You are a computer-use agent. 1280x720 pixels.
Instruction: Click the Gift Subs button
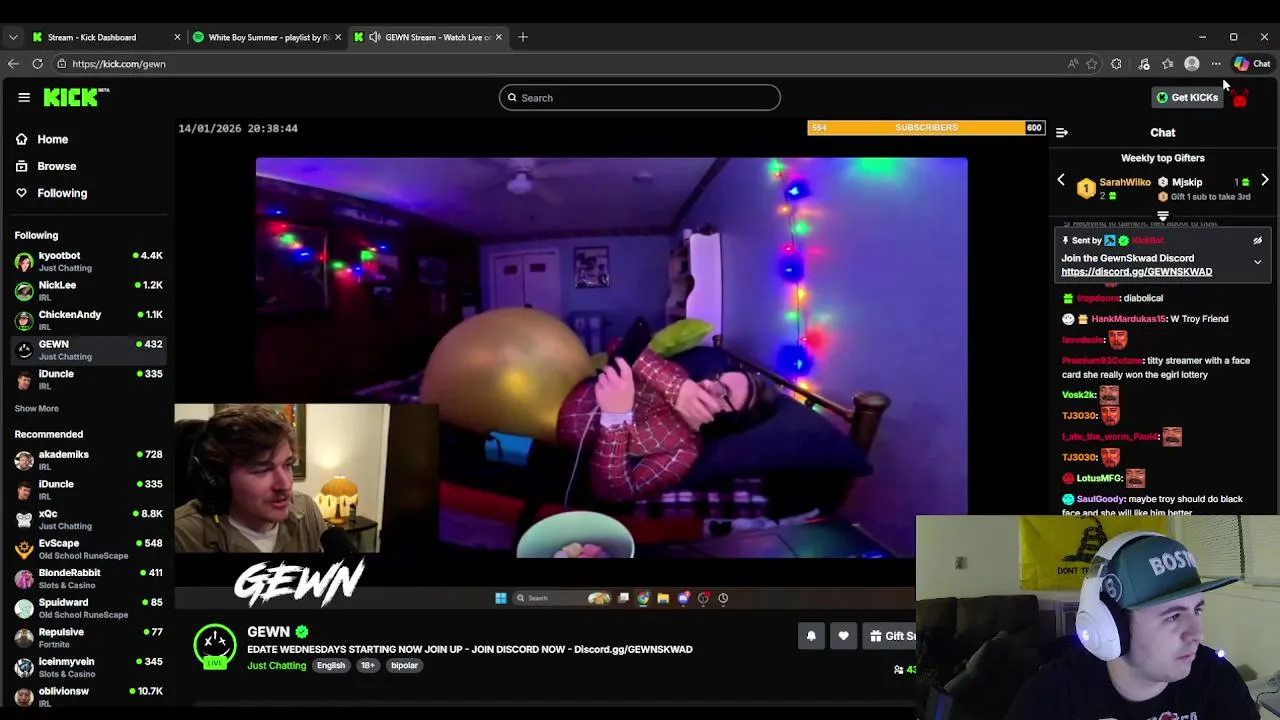pyautogui.click(x=890, y=636)
